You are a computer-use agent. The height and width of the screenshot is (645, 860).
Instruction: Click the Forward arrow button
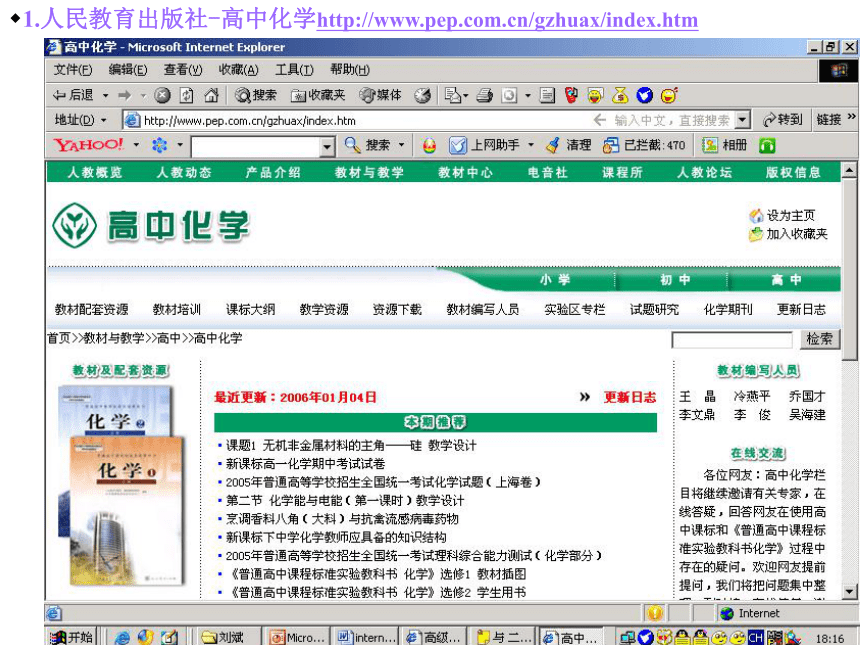pyautogui.click(x=125, y=95)
